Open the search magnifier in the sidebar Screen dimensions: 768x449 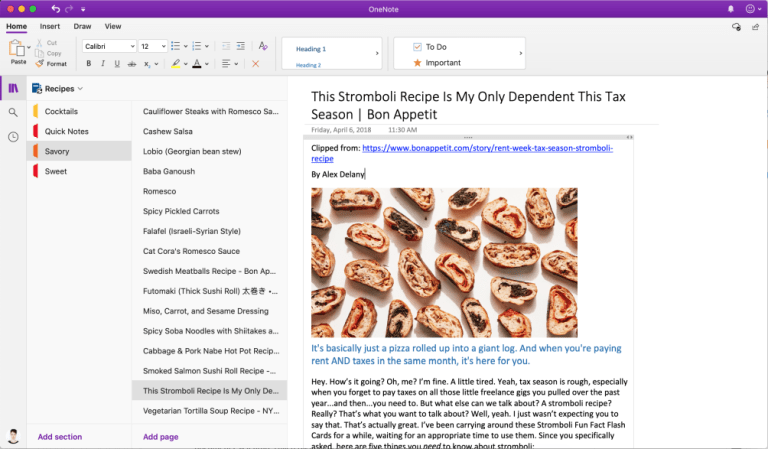click(13, 113)
